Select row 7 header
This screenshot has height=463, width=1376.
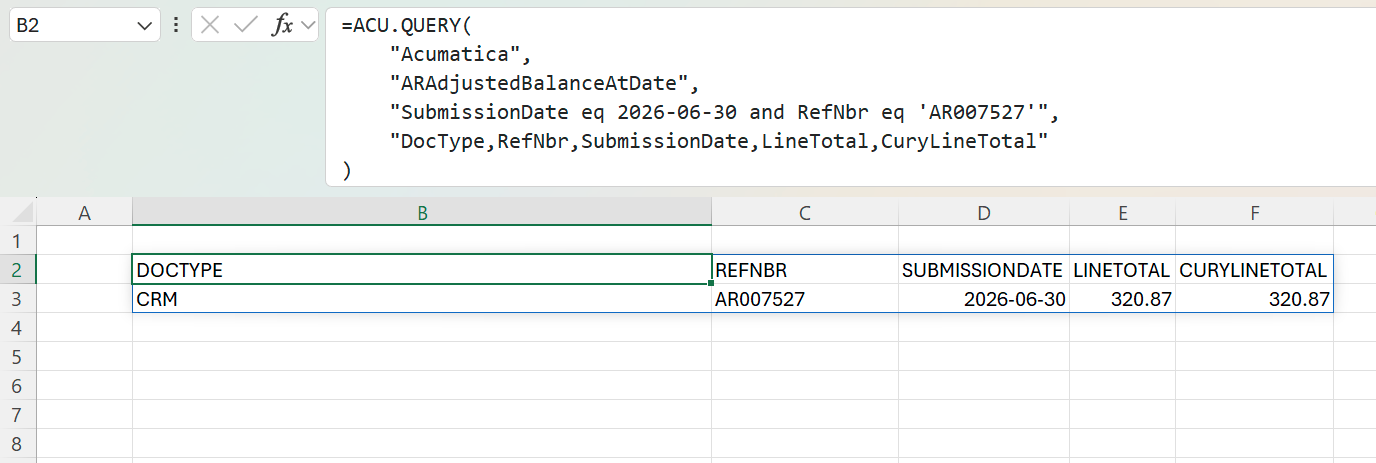click(18, 415)
